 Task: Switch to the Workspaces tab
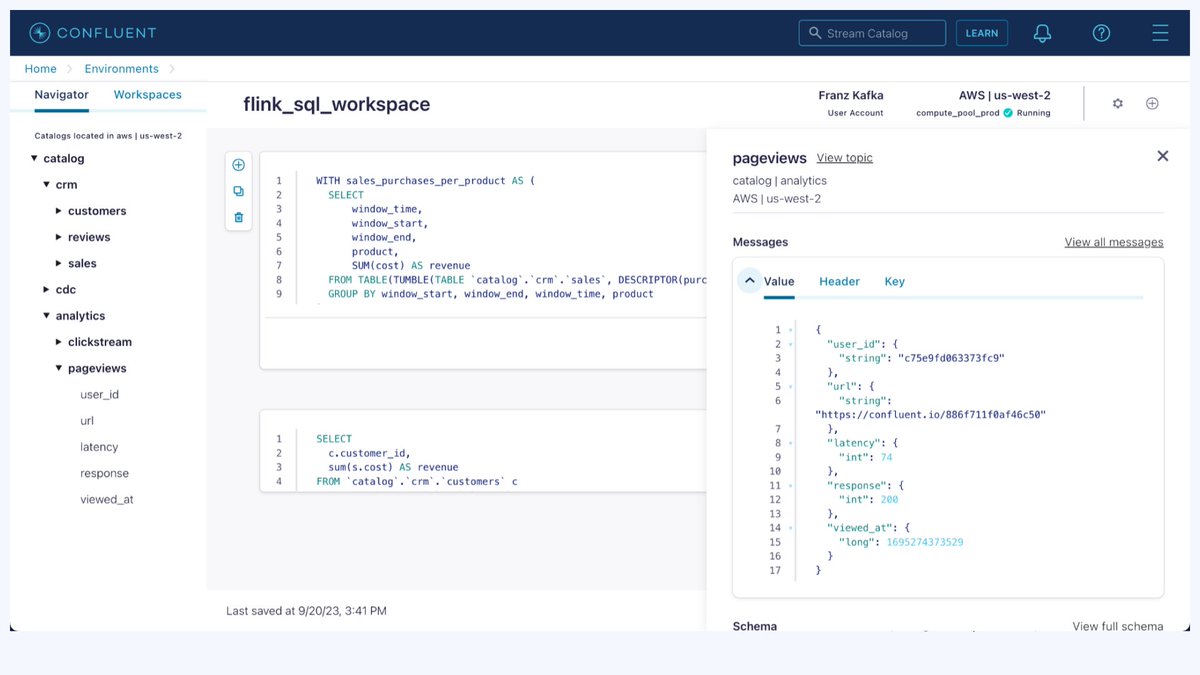148,95
